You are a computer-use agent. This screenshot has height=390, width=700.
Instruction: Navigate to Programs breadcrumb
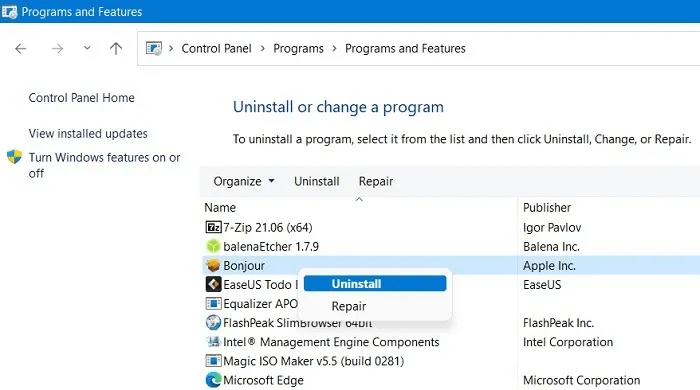[x=298, y=48]
